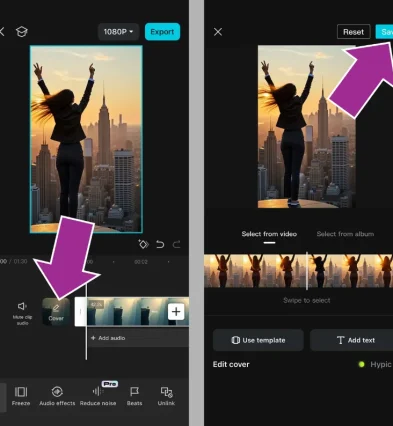Open the Beats tool
The height and width of the screenshot is (426, 393).
(x=134, y=396)
